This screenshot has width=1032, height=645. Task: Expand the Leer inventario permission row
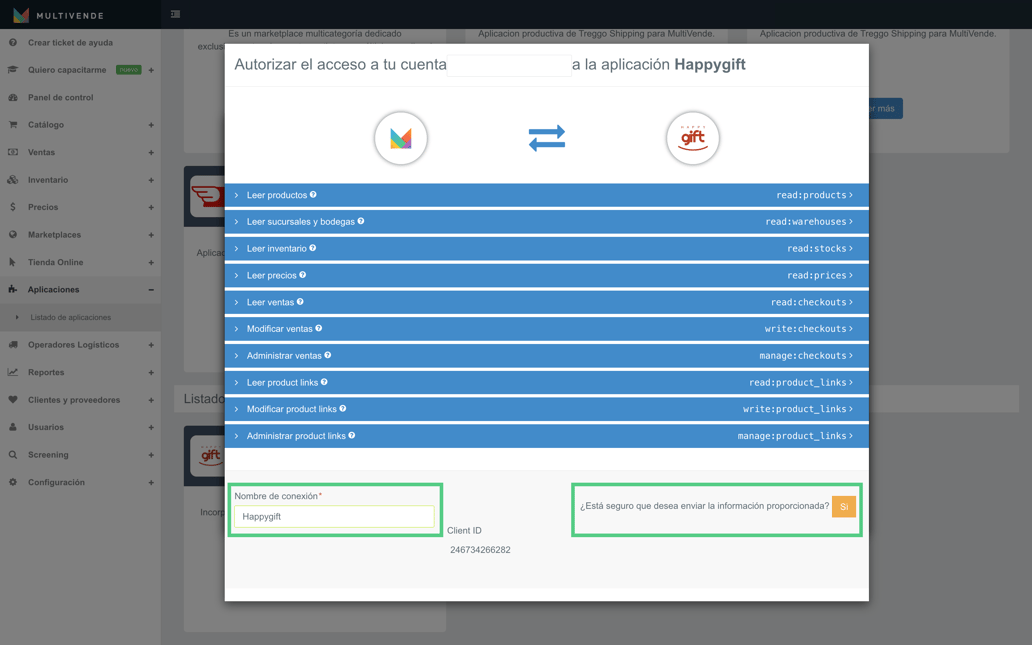546,249
